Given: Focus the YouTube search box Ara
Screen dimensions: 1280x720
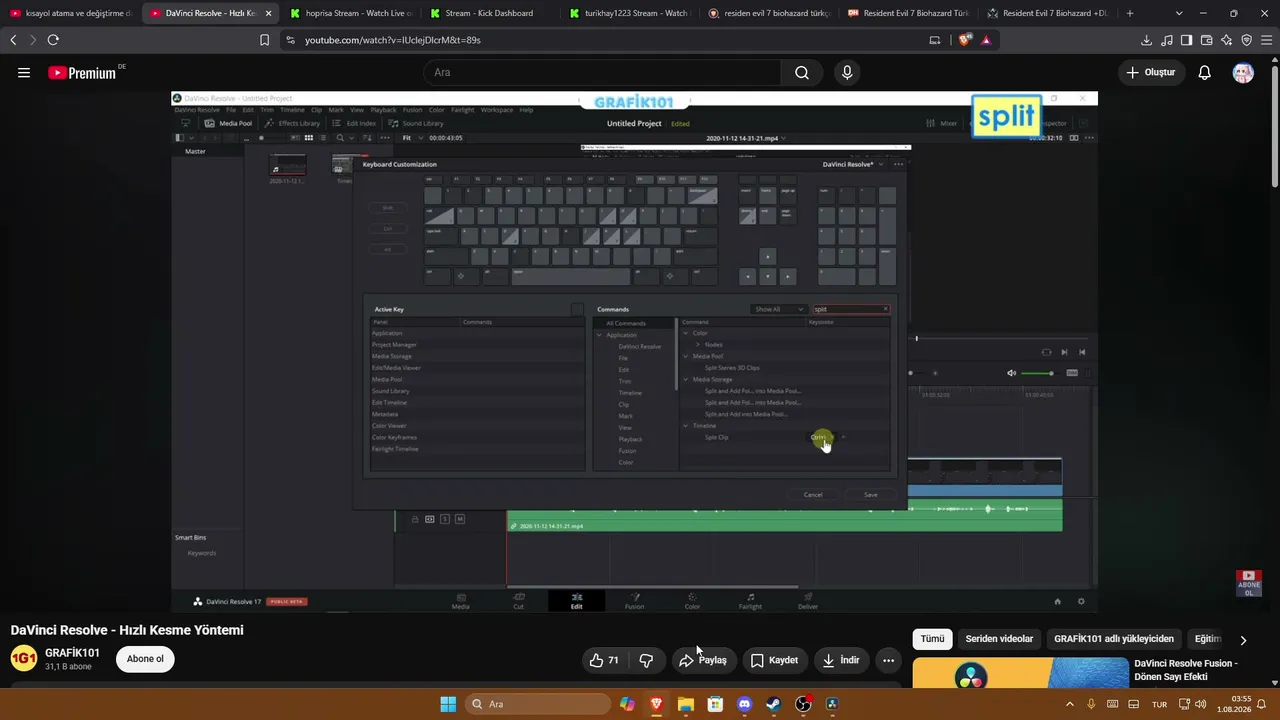Looking at the screenshot, I should coord(602,72).
